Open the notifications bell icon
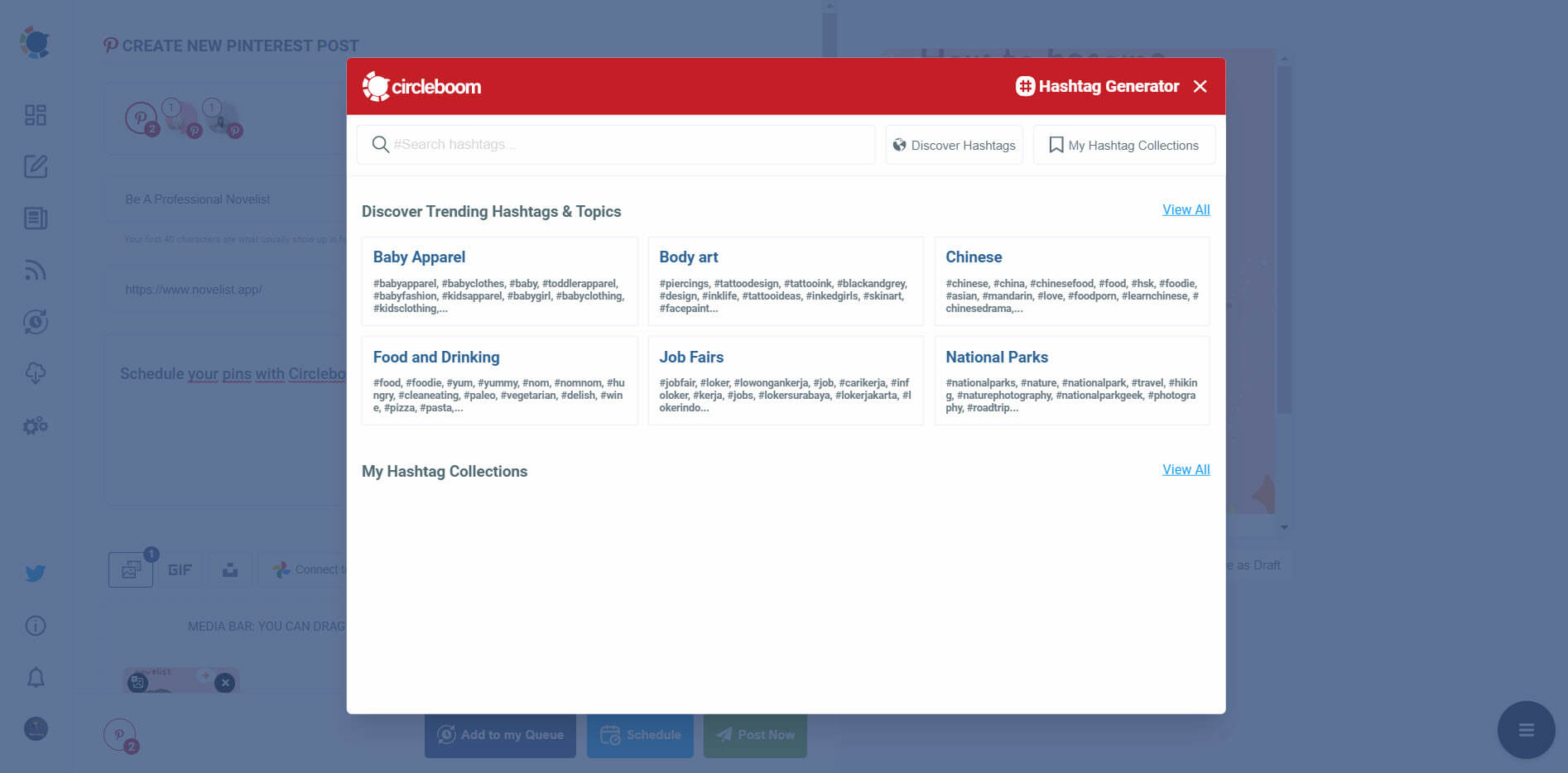 (x=35, y=678)
